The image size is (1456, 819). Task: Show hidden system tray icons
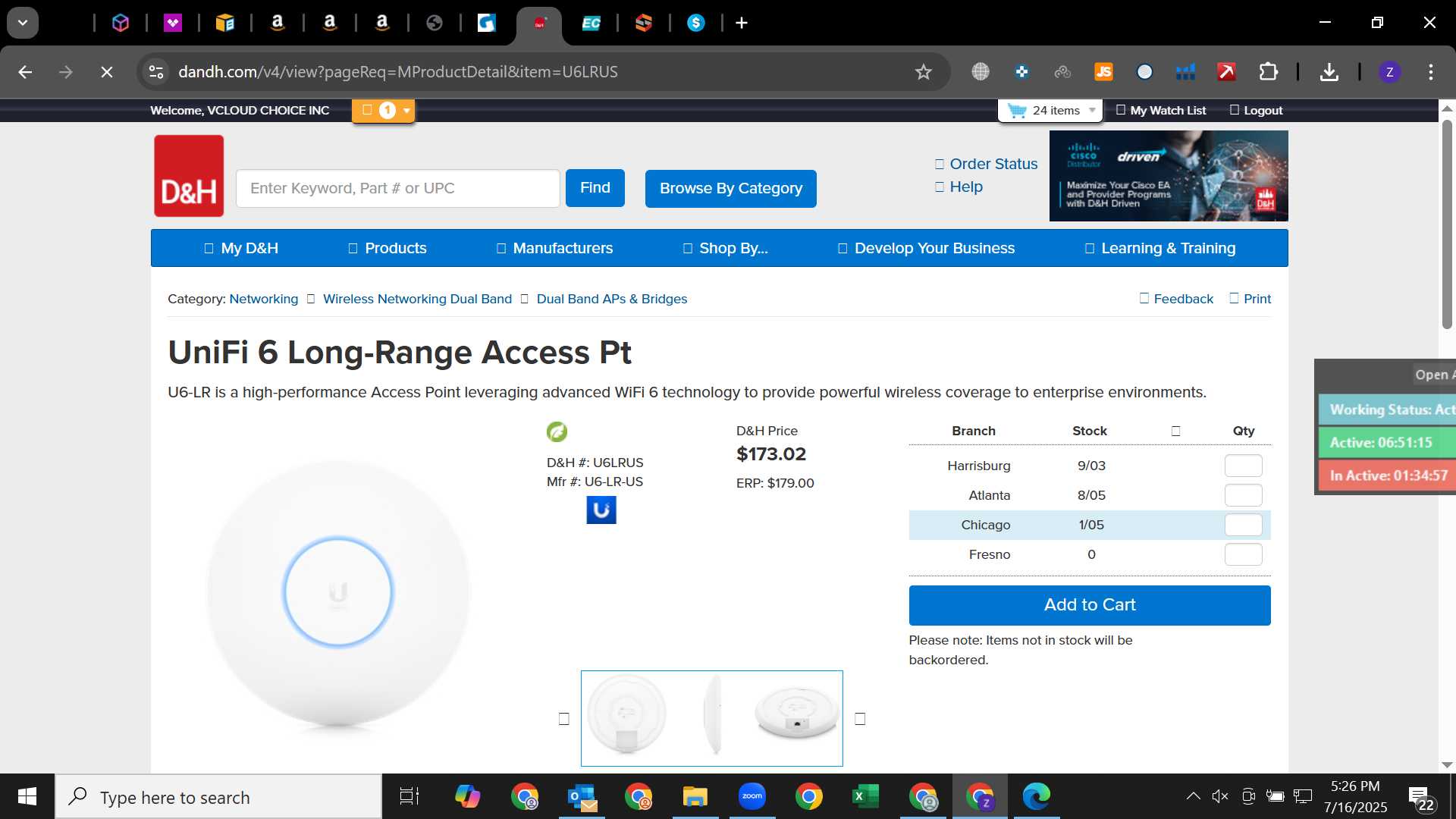tap(1193, 796)
